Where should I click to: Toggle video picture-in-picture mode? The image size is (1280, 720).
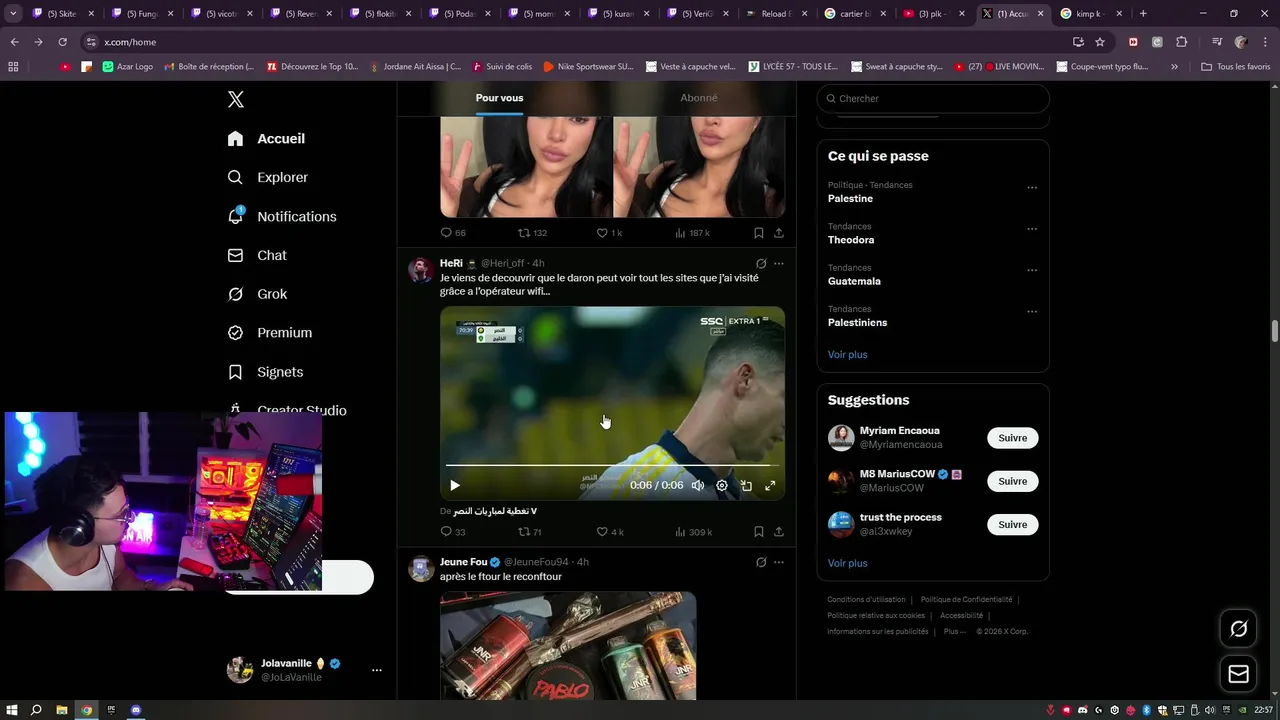click(x=746, y=485)
